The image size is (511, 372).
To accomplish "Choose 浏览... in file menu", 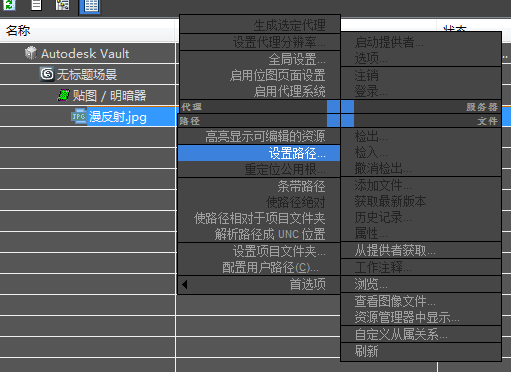I will [x=421, y=284].
